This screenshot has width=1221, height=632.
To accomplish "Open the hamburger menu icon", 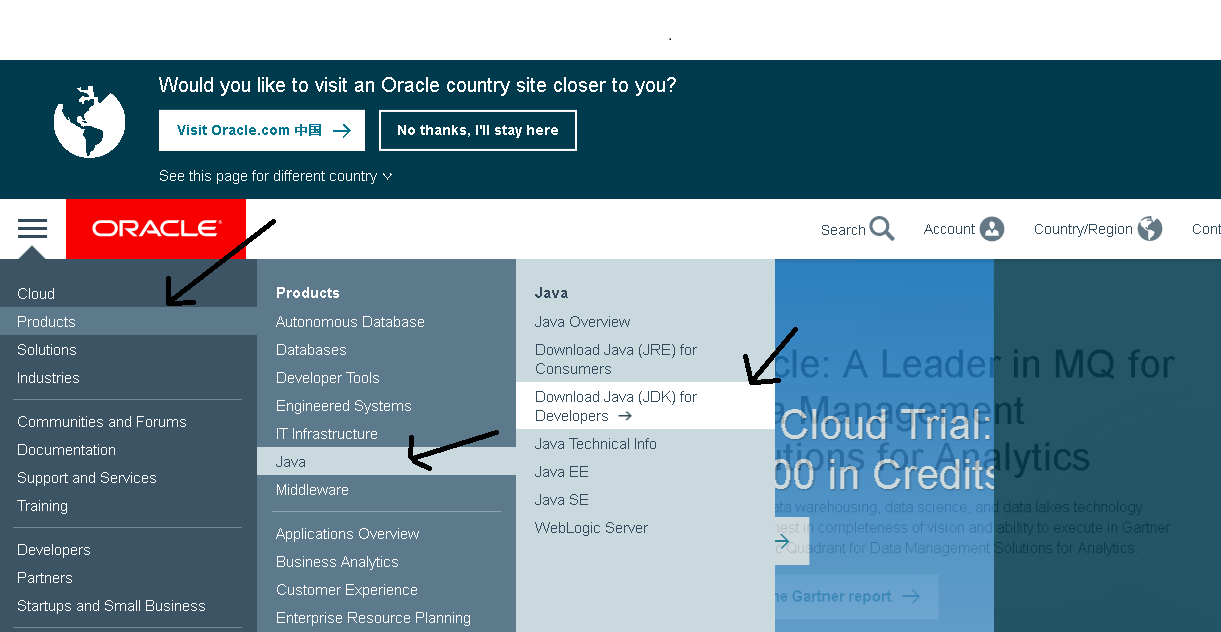I will click(32, 229).
